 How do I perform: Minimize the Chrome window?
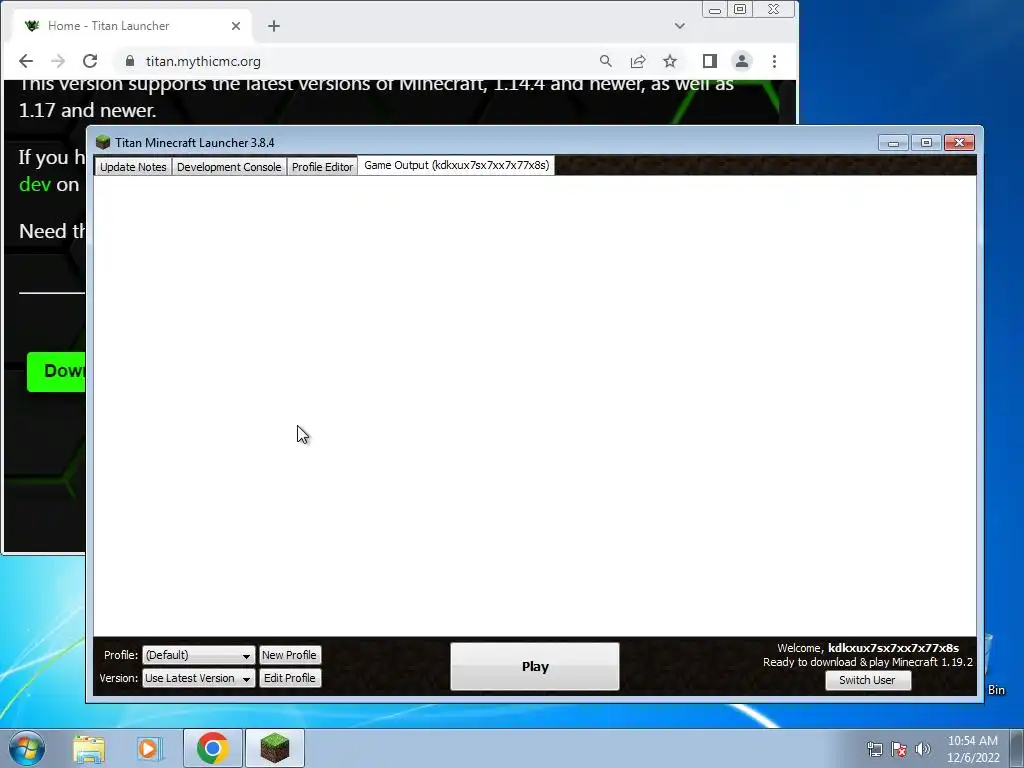[x=715, y=10]
